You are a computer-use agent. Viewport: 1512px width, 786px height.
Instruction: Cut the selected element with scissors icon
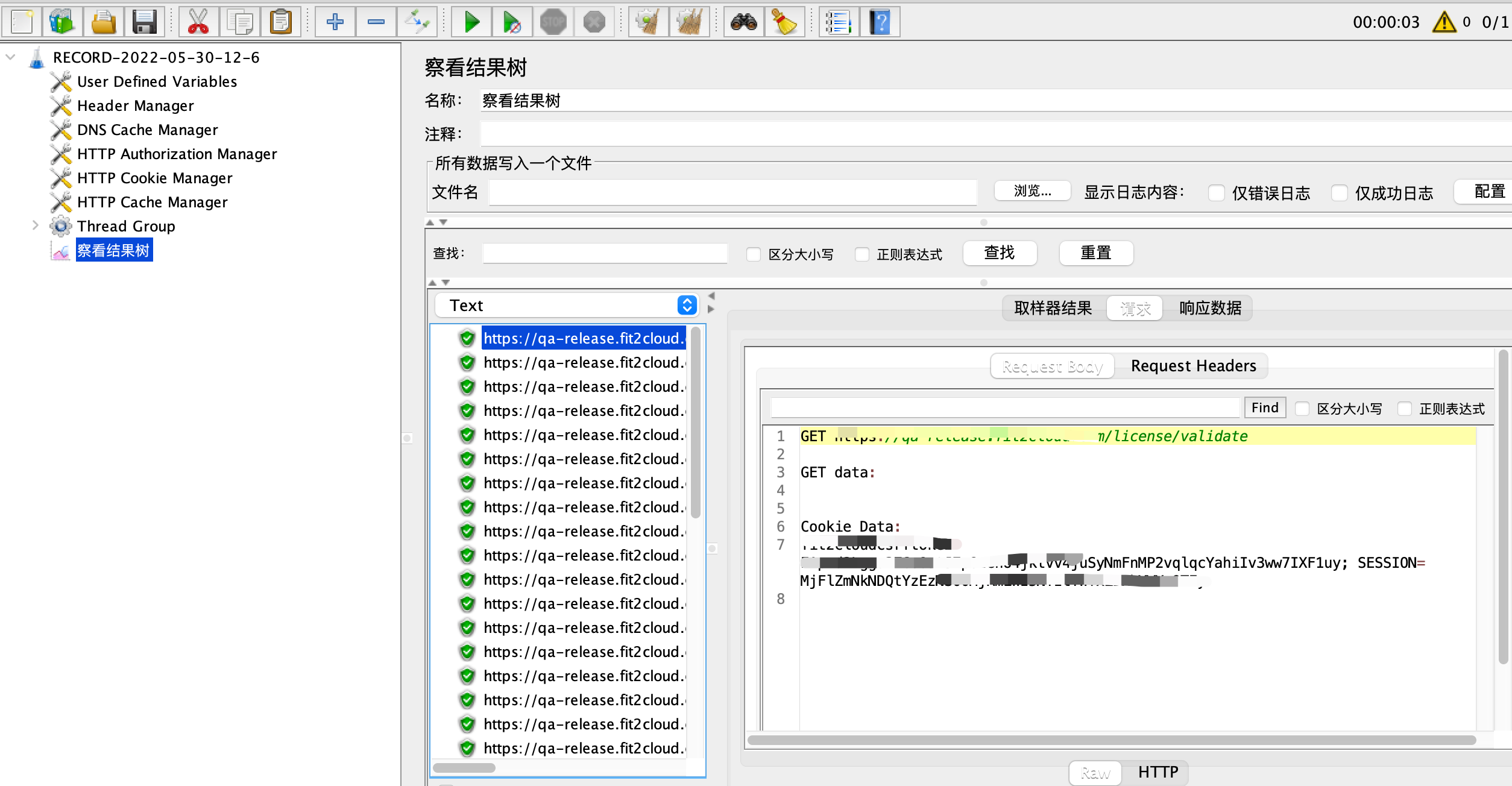tap(198, 22)
